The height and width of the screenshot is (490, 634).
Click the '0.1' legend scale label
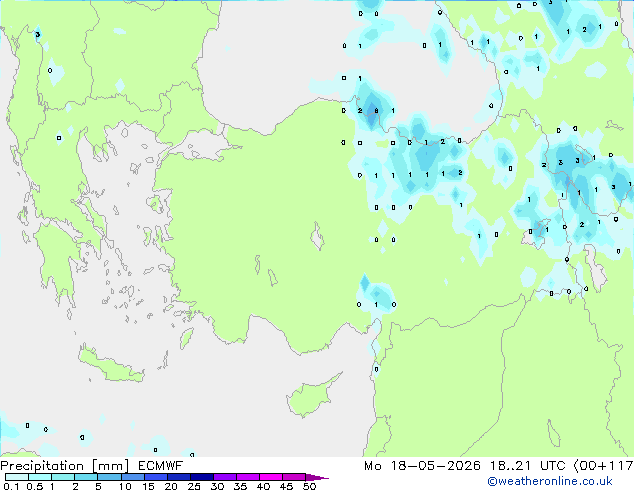[x=11, y=486]
